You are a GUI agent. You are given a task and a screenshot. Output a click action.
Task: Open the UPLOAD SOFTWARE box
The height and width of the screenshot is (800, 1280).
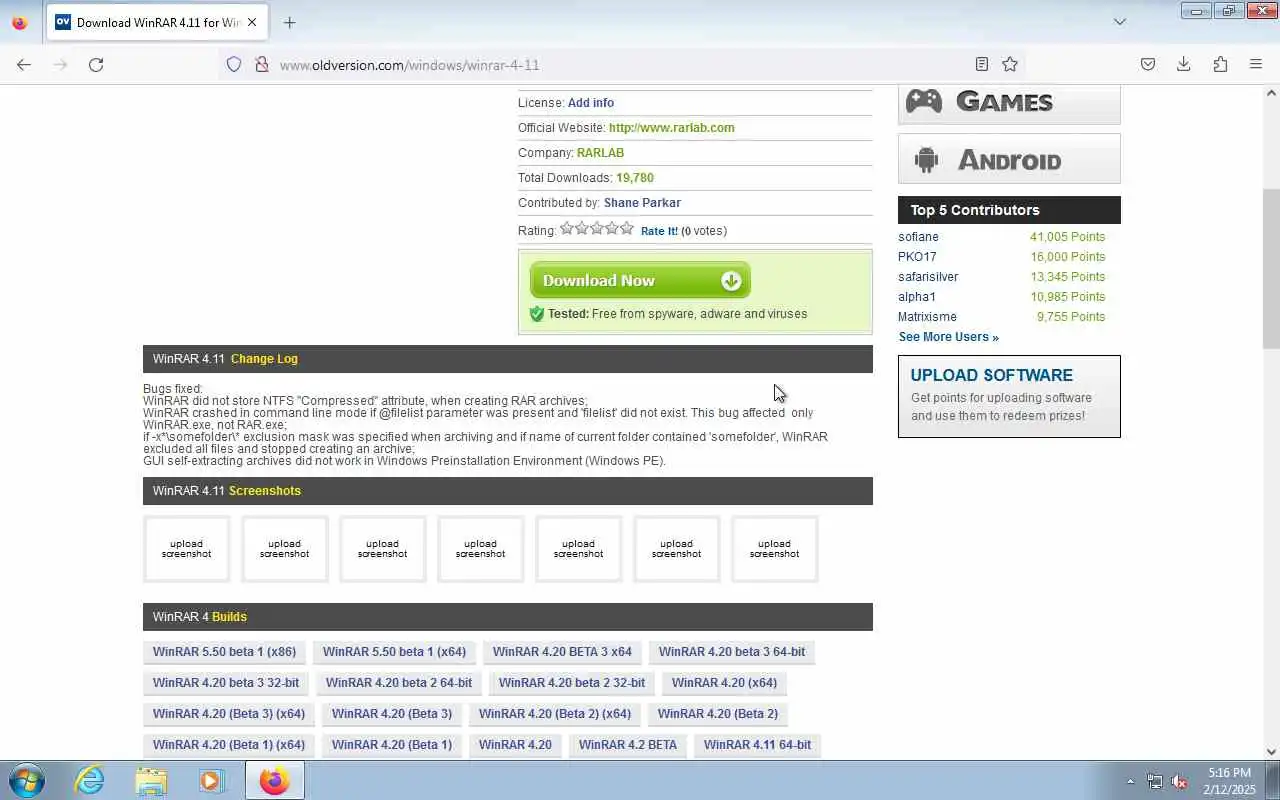[x=1009, y=396]
